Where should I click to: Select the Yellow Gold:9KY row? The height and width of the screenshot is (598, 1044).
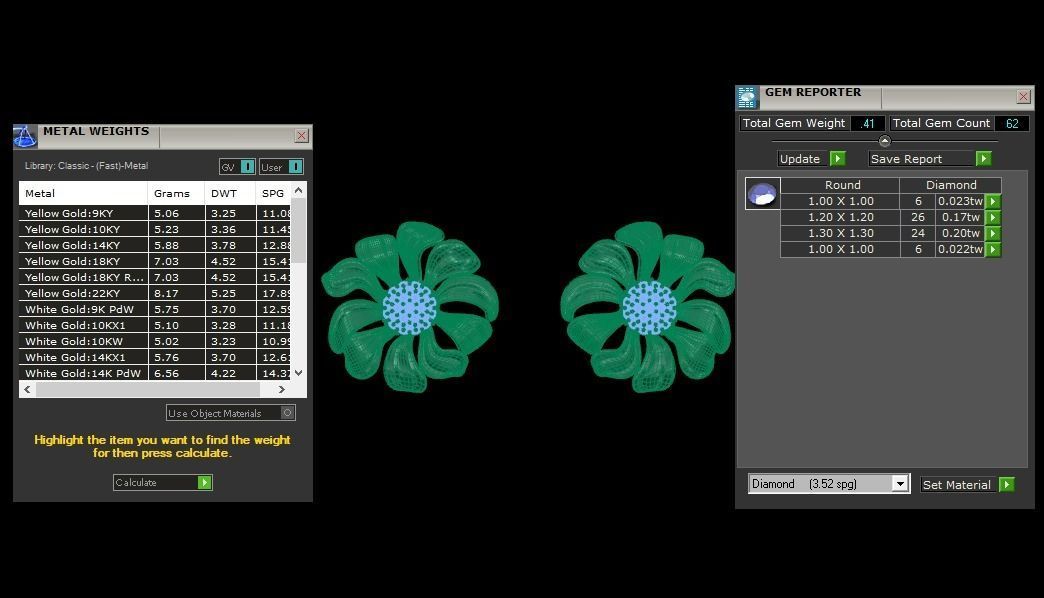coord(155,213)
